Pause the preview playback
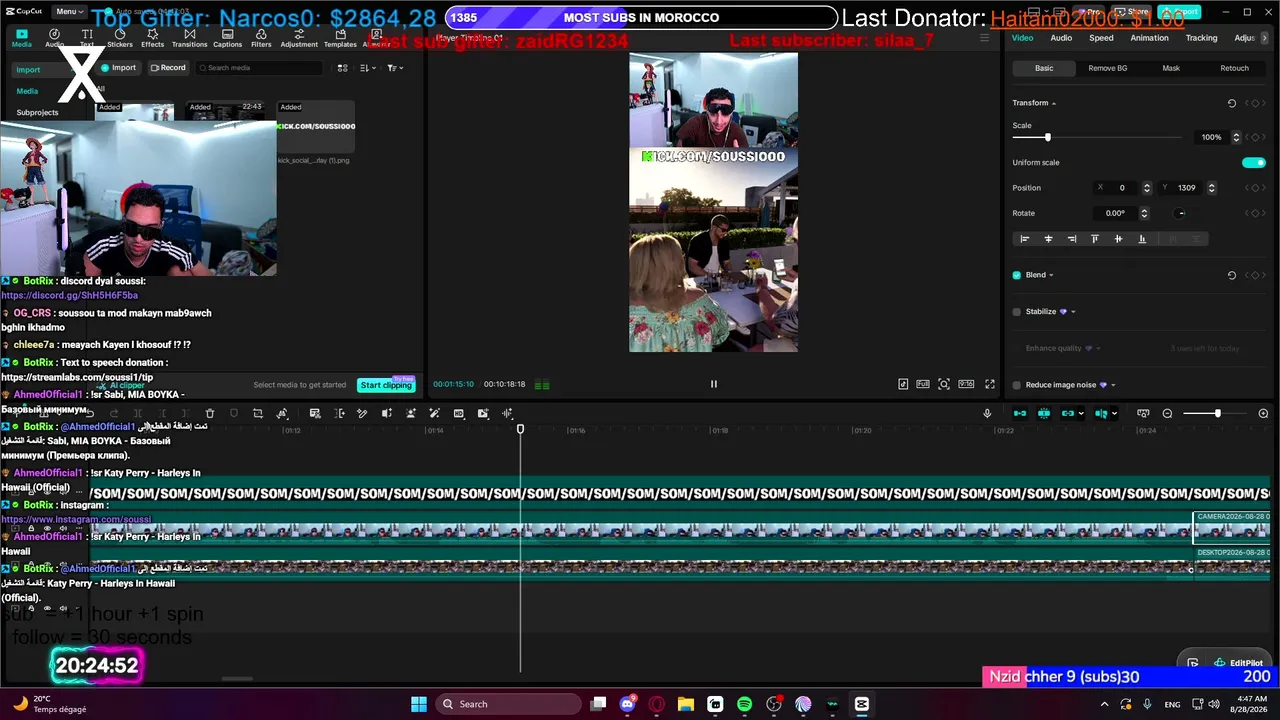This screenshot has height=720, width=1280. [714, 384]
